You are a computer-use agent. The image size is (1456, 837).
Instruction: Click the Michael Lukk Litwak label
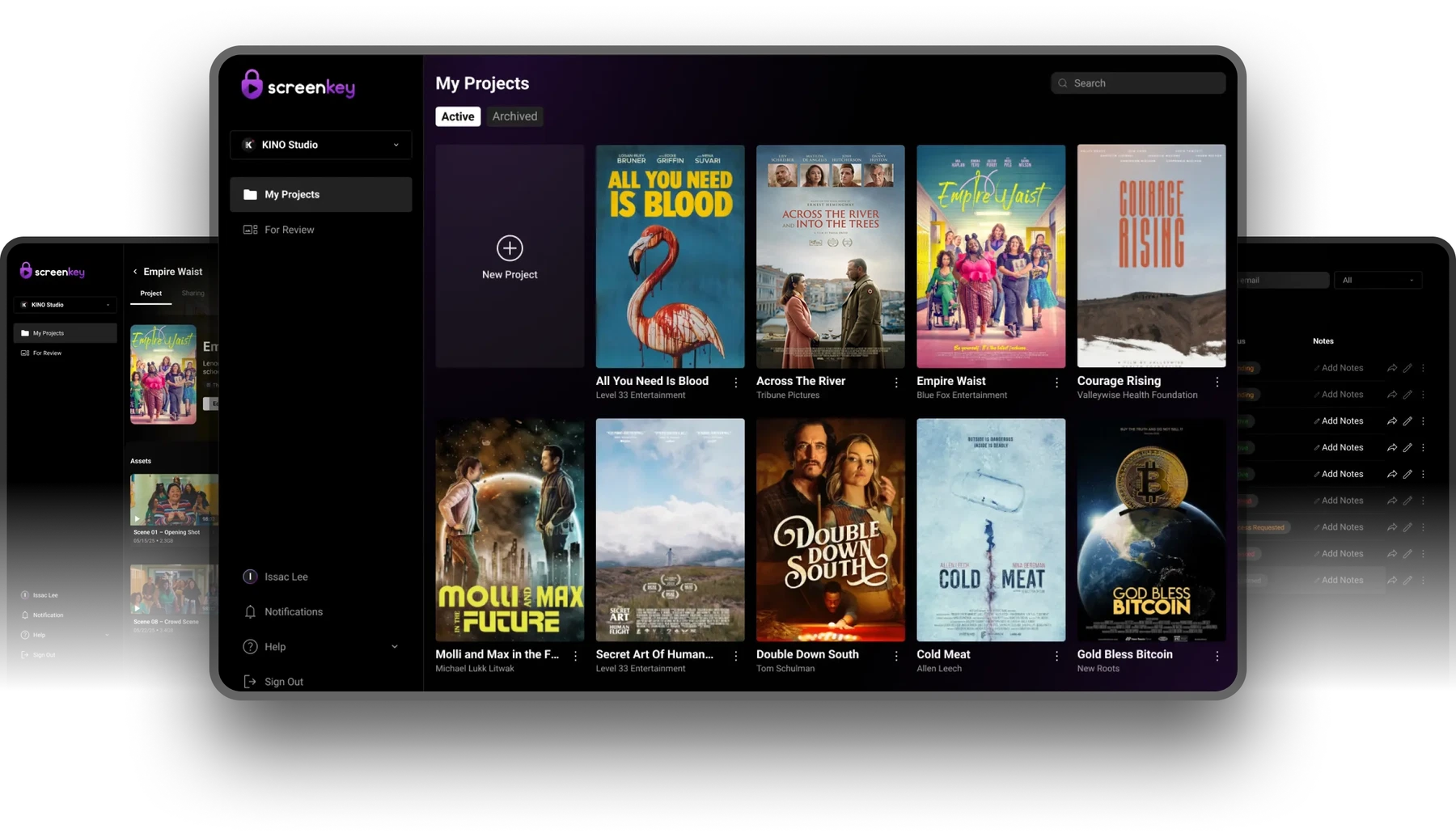pyautogui.click(x=475, y=669)
